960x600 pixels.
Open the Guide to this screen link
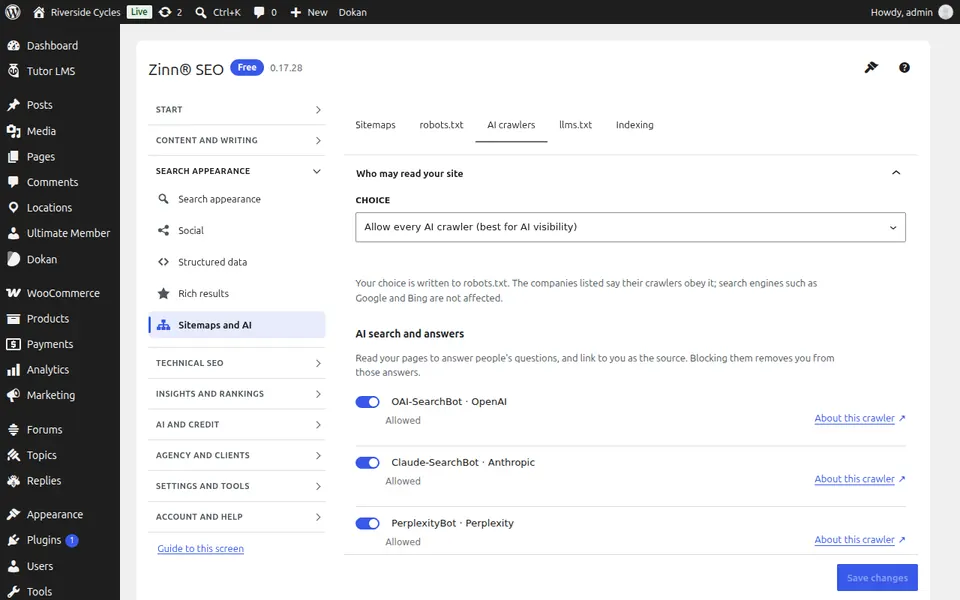200,549
